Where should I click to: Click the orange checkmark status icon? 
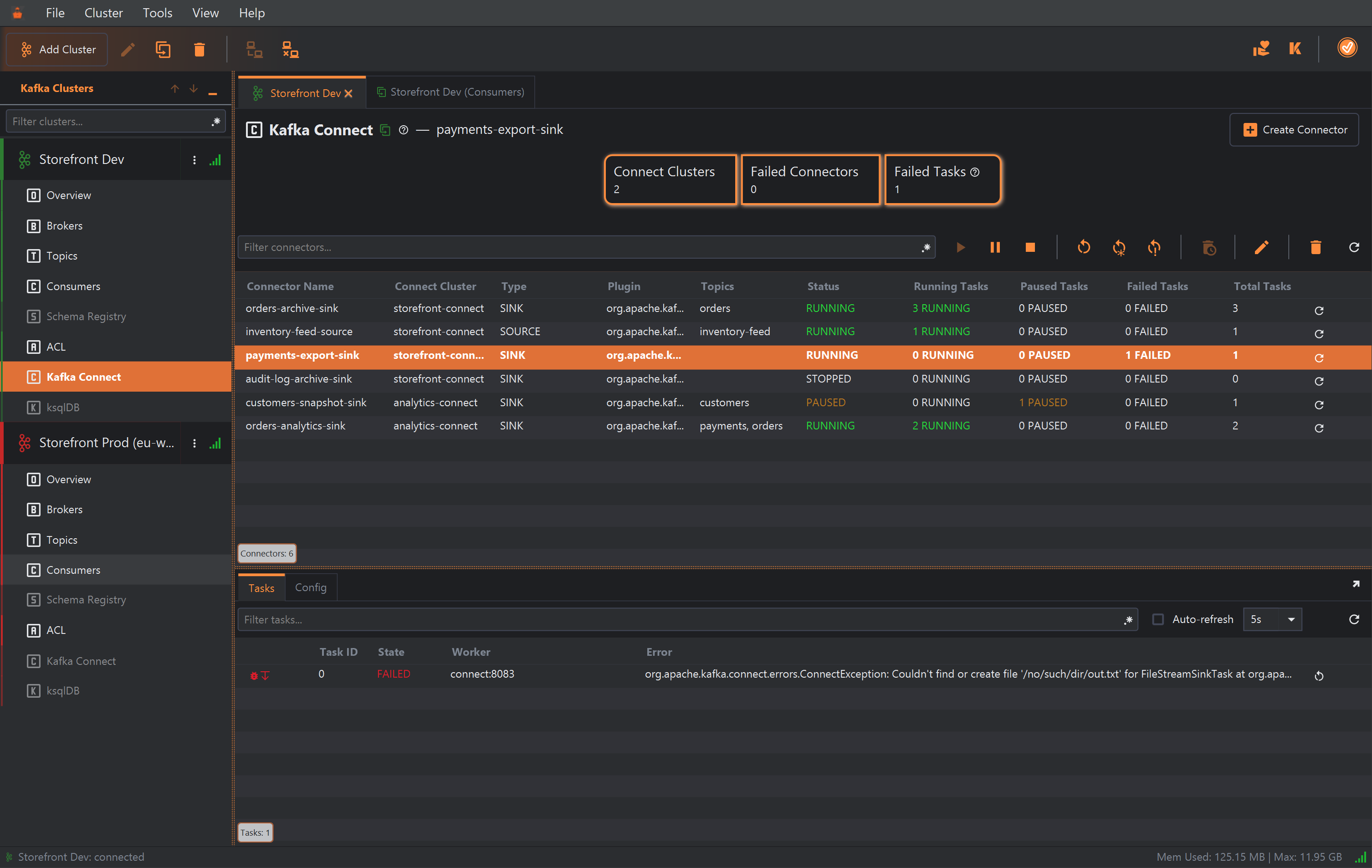1347,48
